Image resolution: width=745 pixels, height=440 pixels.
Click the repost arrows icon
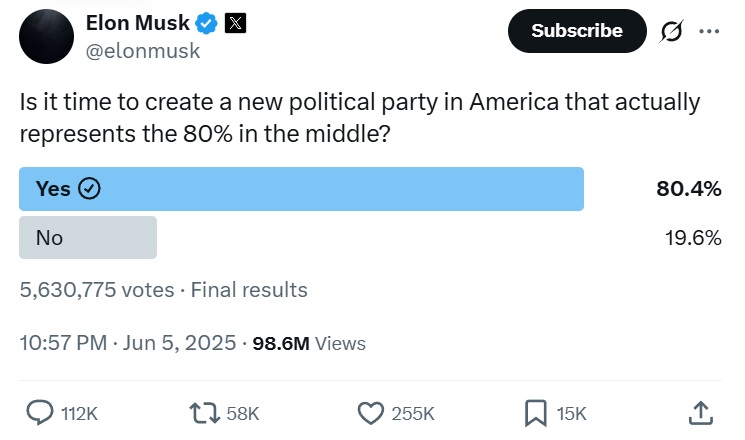pos(205,413)
